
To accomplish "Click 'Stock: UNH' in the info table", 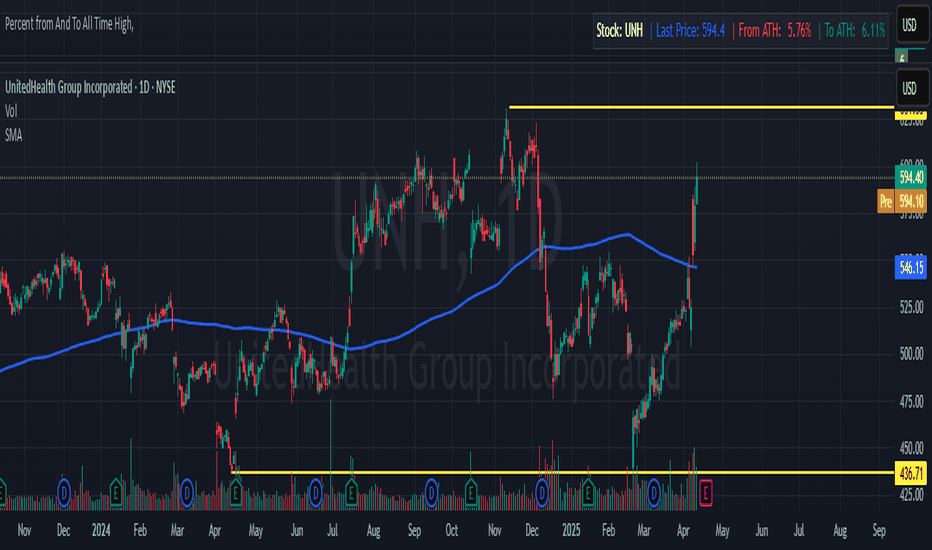I will pos(619,31).
